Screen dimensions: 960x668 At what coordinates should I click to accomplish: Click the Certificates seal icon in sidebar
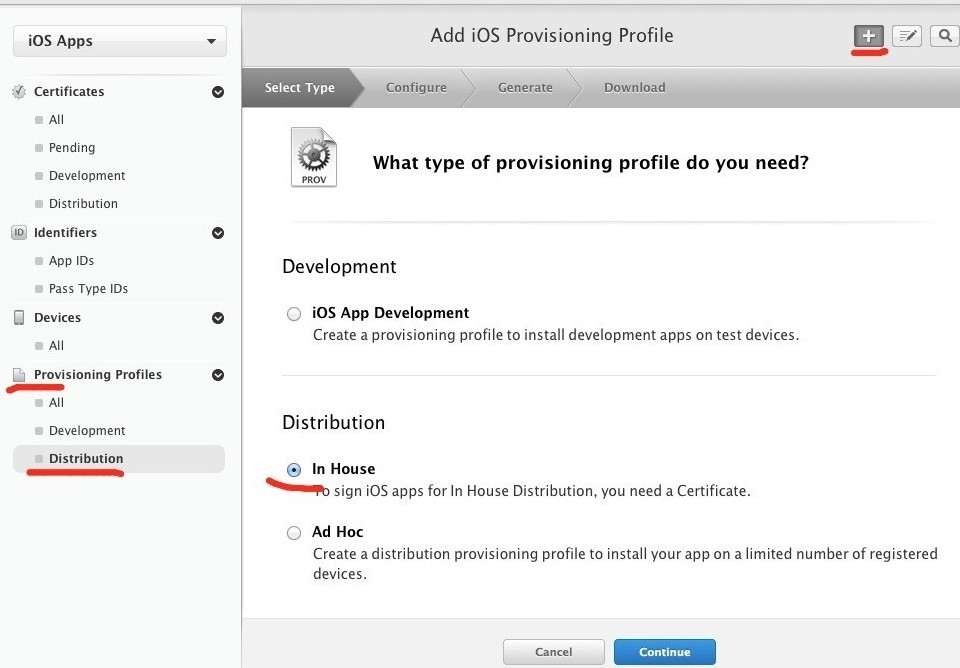pyautogui.click(x=19, y=92)
